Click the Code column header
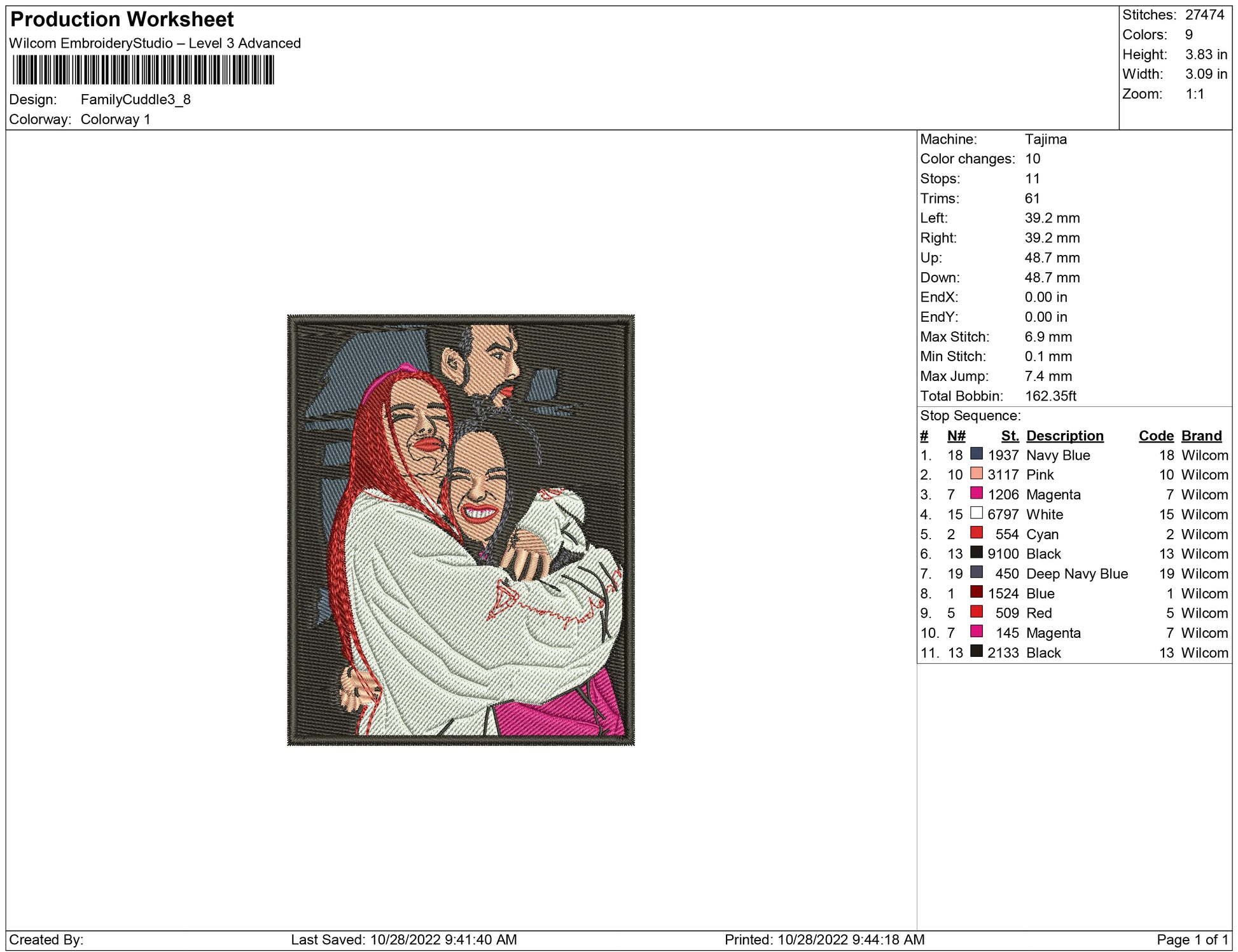This screenshot has width=1238, height=952. (1156, 436)
